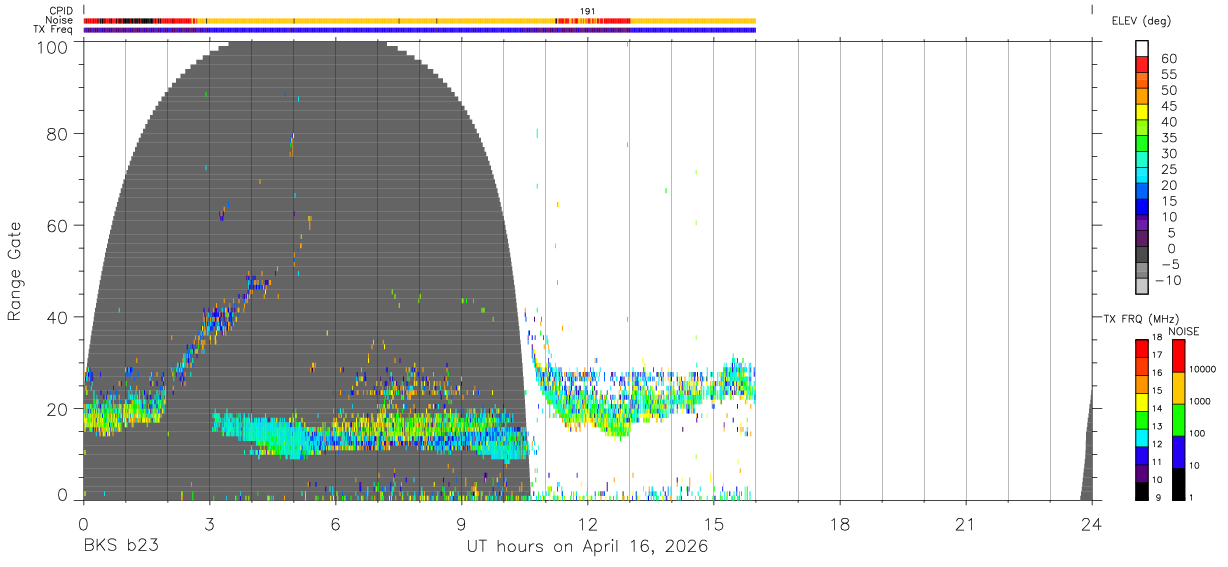
Task: Pick the lightest grey bottom ELEV colorbar segment
Action: click(x=1143, y=287)
